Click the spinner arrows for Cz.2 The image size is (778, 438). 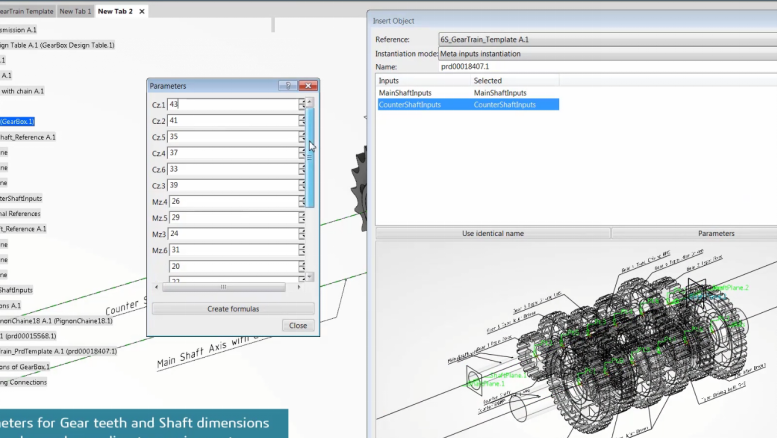click(x=302, y=121)
